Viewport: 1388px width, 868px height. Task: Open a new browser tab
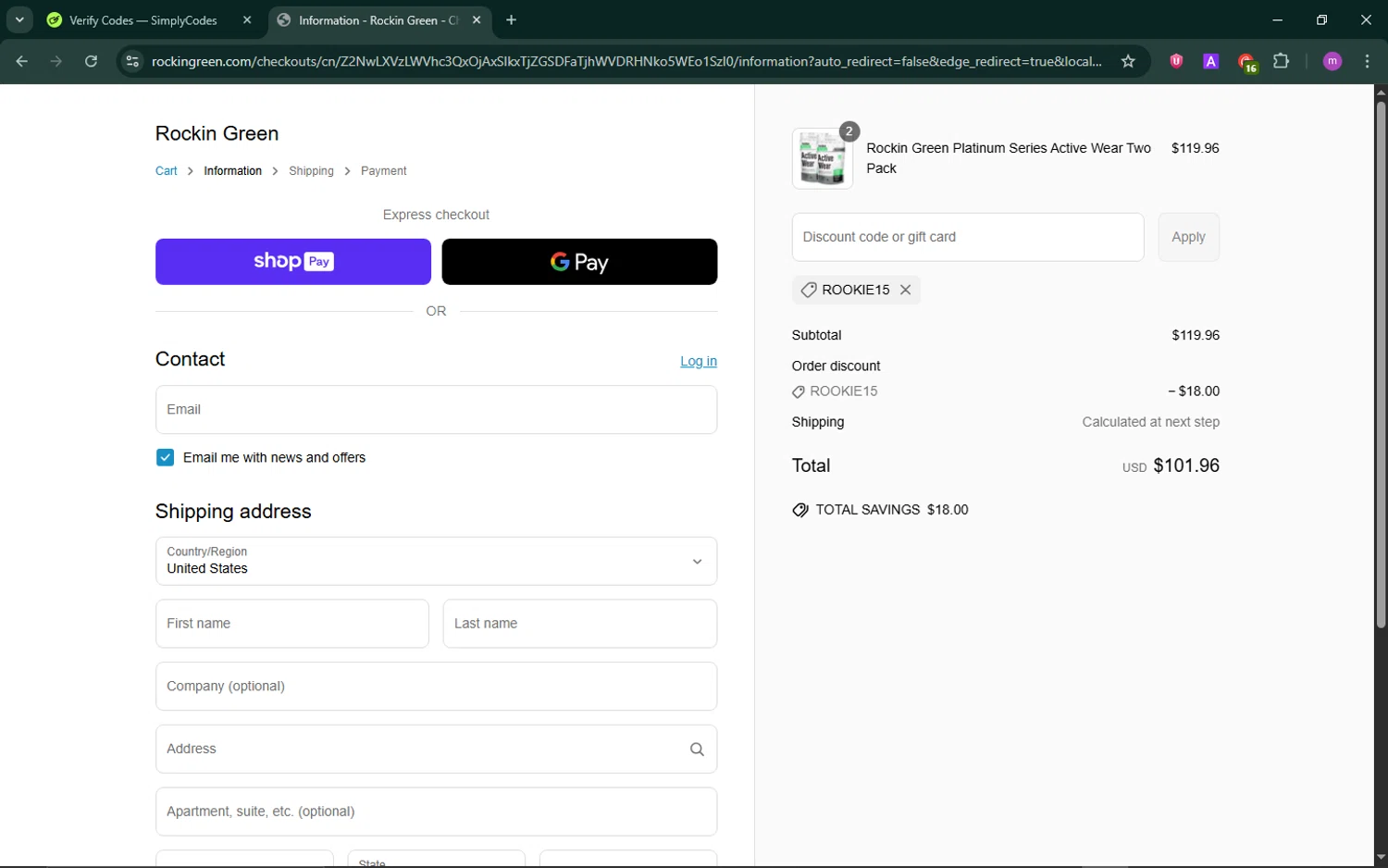(511, 19)
